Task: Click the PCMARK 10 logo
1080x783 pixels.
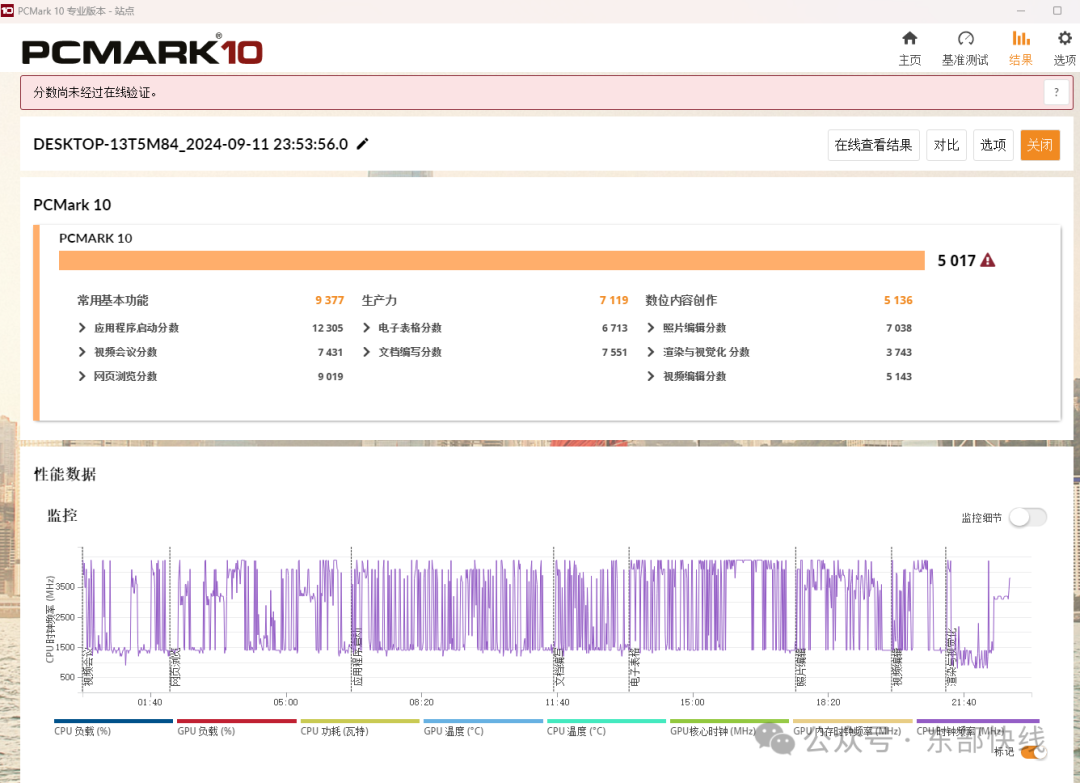Action: 142,50
